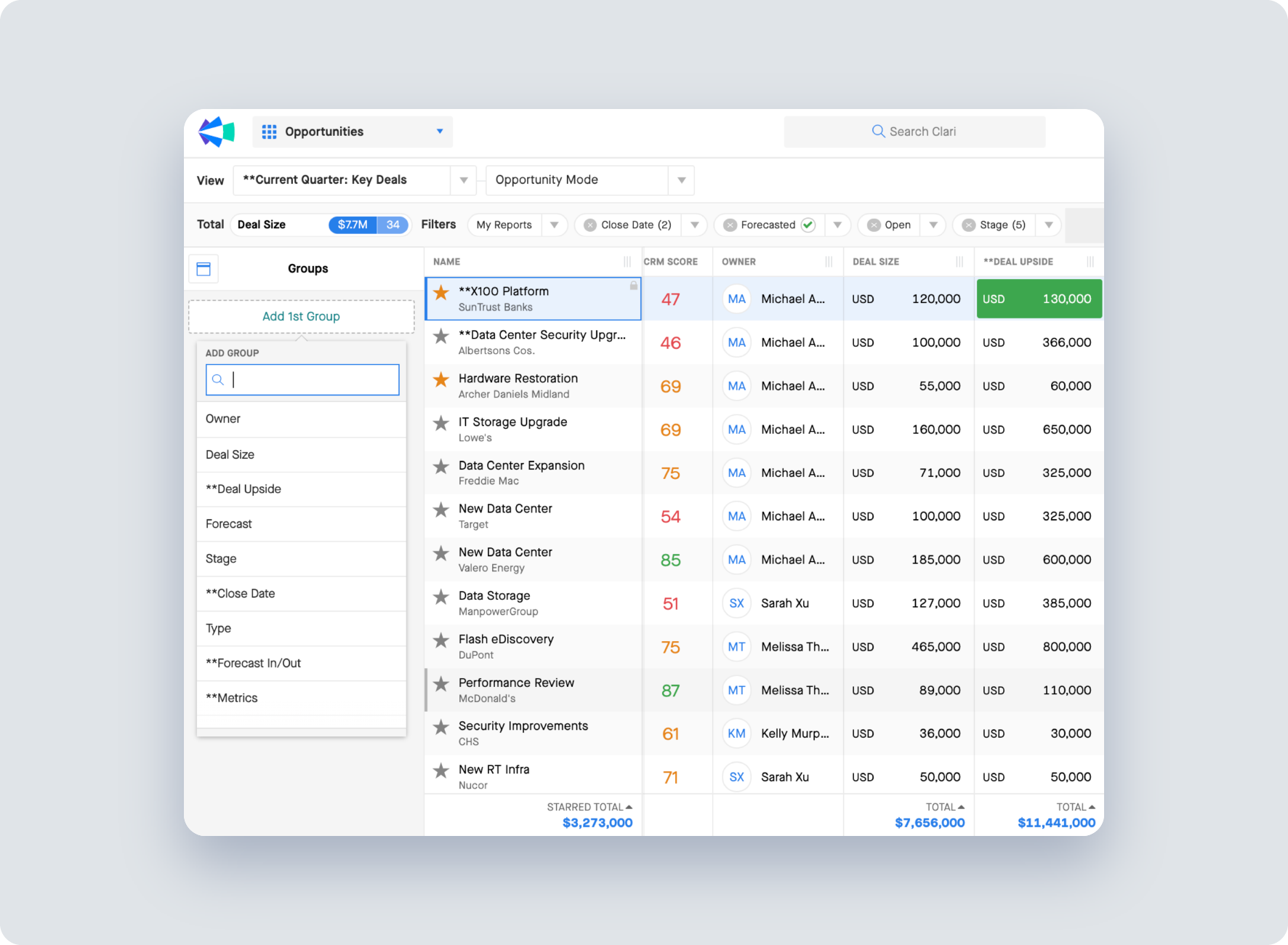Click the Deal Upside column resize handle
The height and width of the screenshot is (945, 1288).
click(x=1090, y=262)
